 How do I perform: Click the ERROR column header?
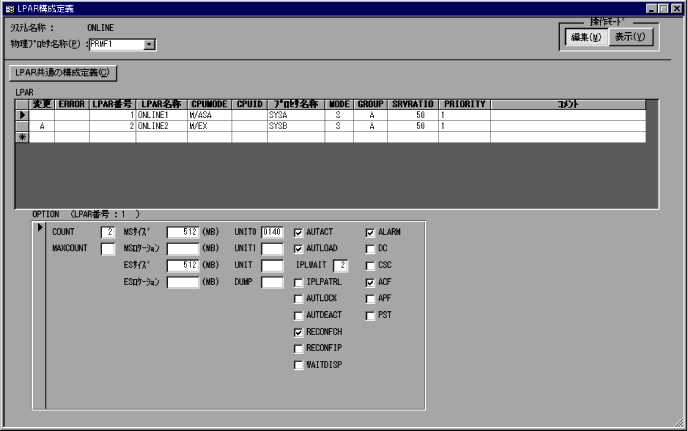tap(72, 104)
